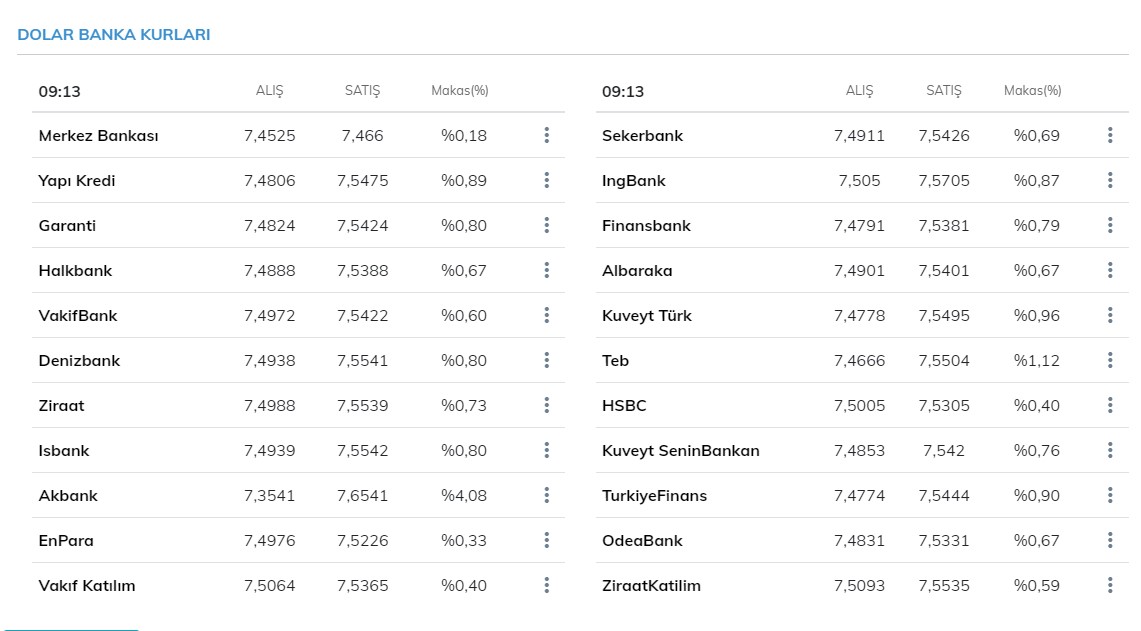The image size is (1141, 631).
Task: Open the three-dot menu for HSBC
Action: (1109, 405)
